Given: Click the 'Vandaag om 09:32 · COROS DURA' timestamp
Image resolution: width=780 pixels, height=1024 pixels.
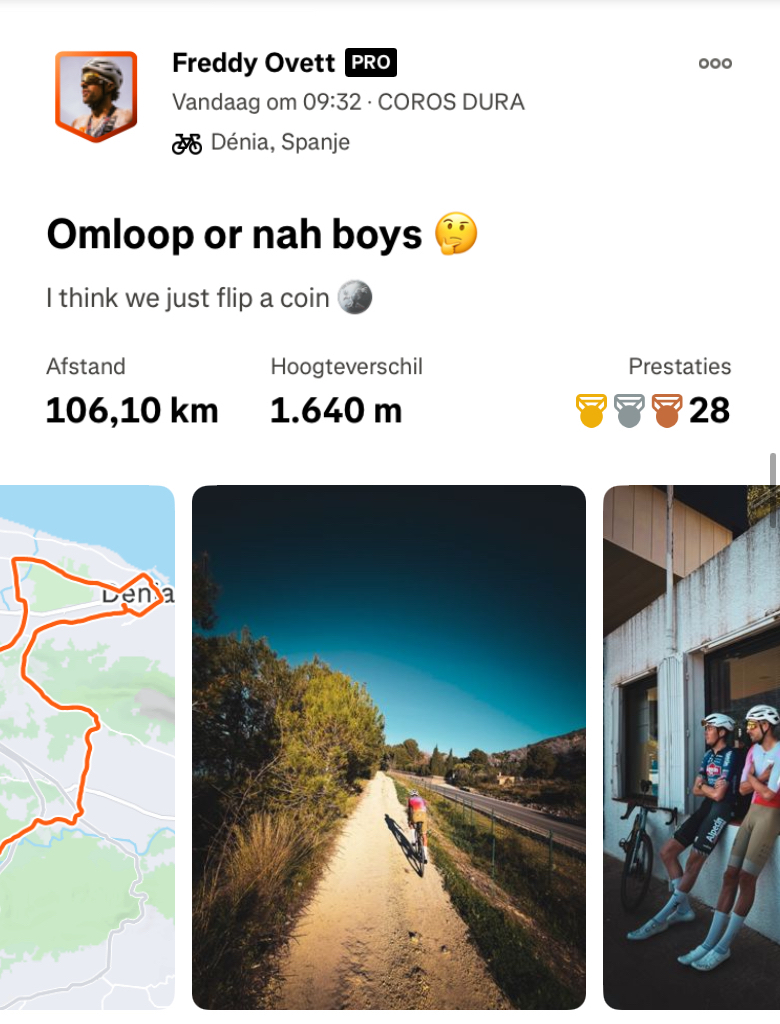Looking at the screenshot, I should pyautogui.click(x=348, y=102).
